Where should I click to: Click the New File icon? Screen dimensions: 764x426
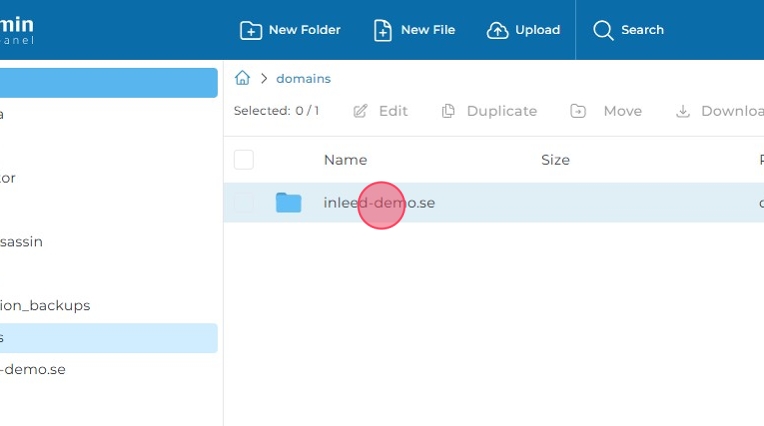click(x=383, y=30)
